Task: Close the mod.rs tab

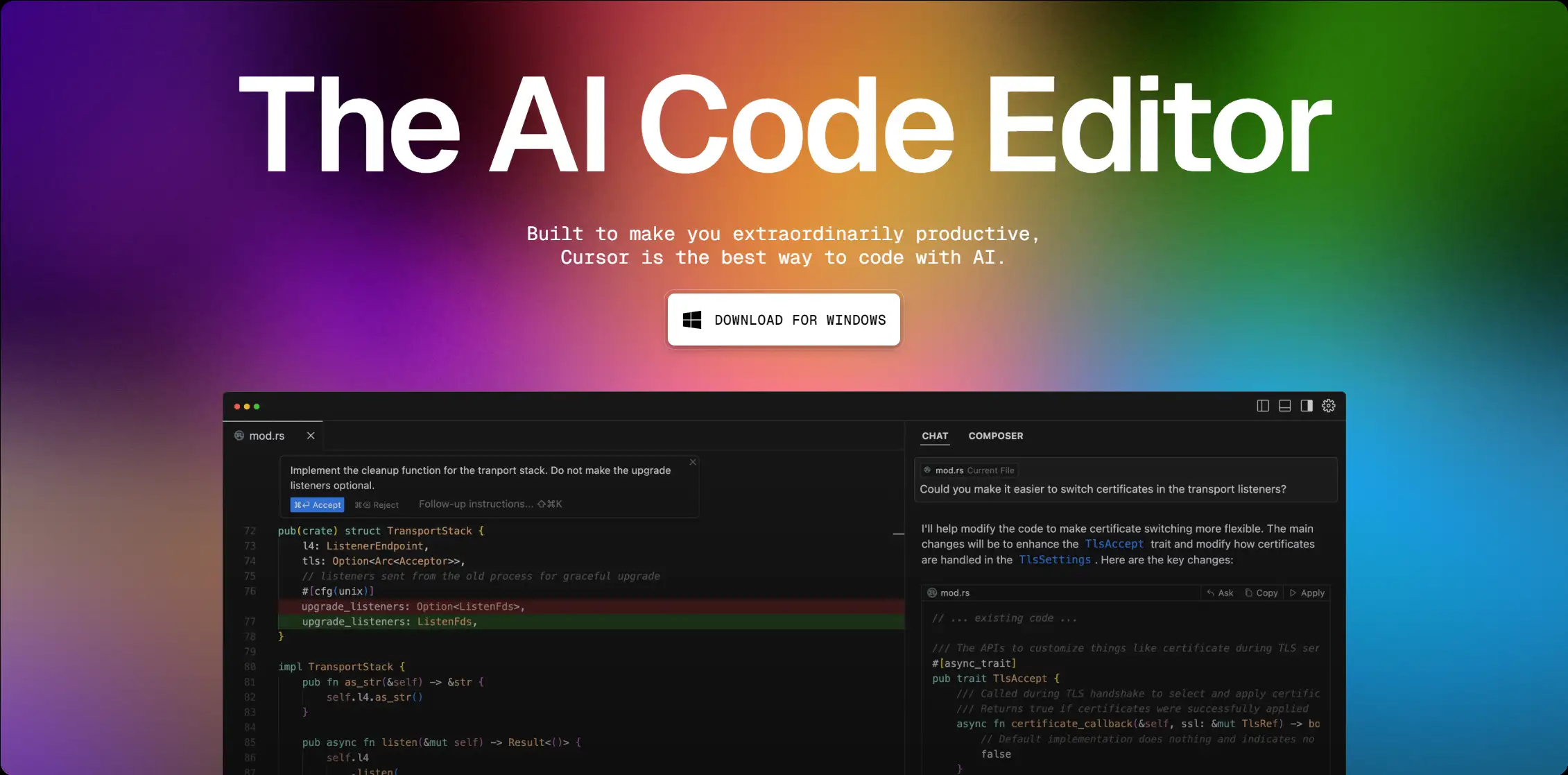Action: (311, 436)
